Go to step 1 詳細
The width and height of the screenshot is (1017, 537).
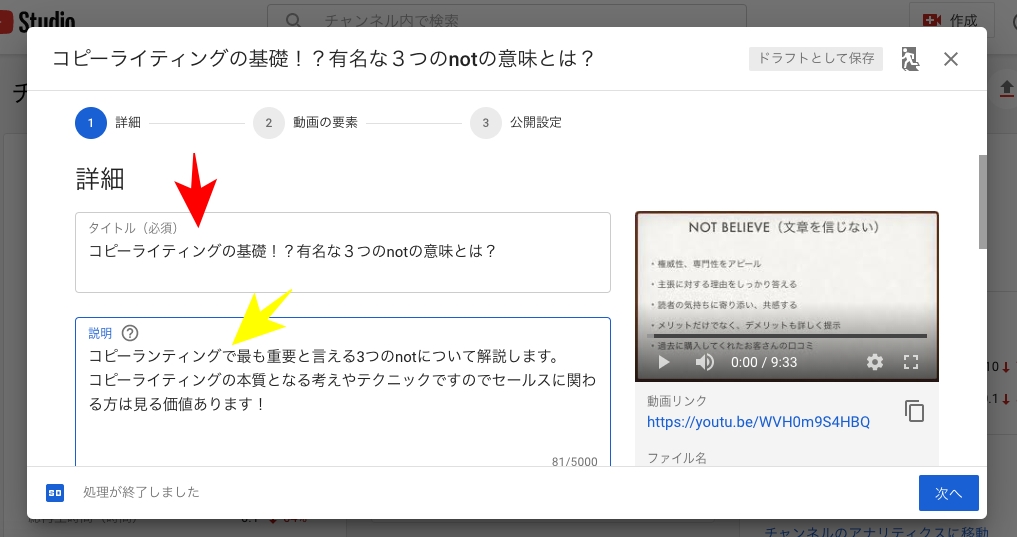pyautogui.click(x=90, y=123)
